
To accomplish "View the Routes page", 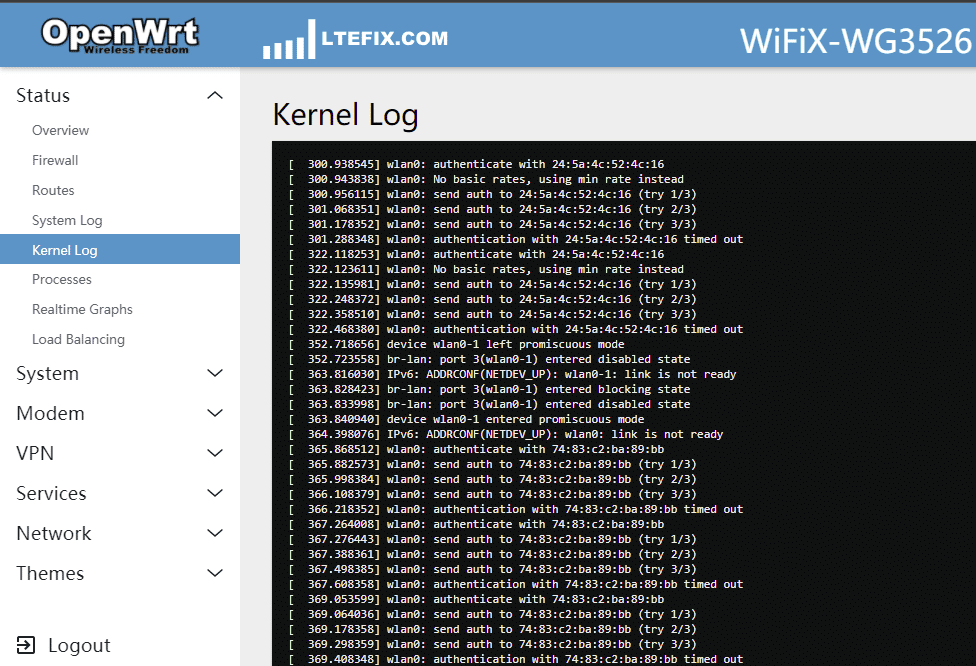I will point(53,190).
